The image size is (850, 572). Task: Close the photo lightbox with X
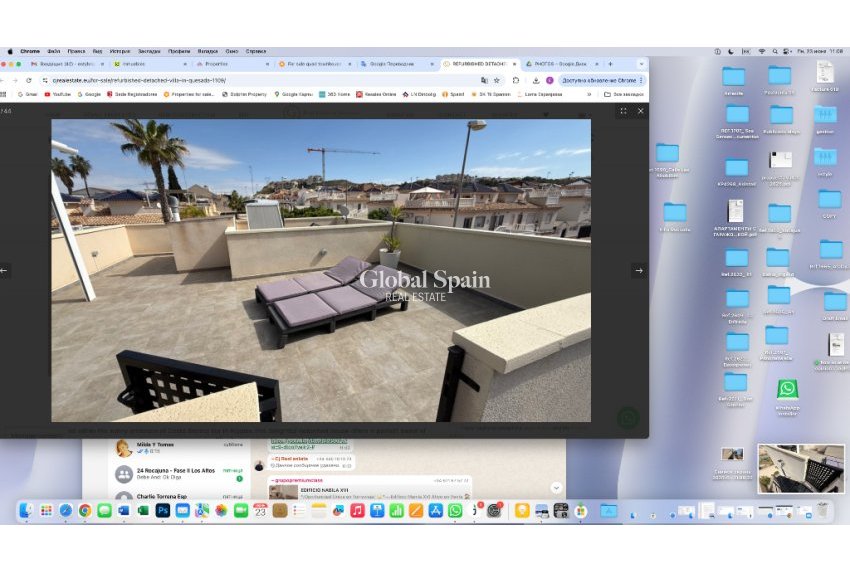641,111
